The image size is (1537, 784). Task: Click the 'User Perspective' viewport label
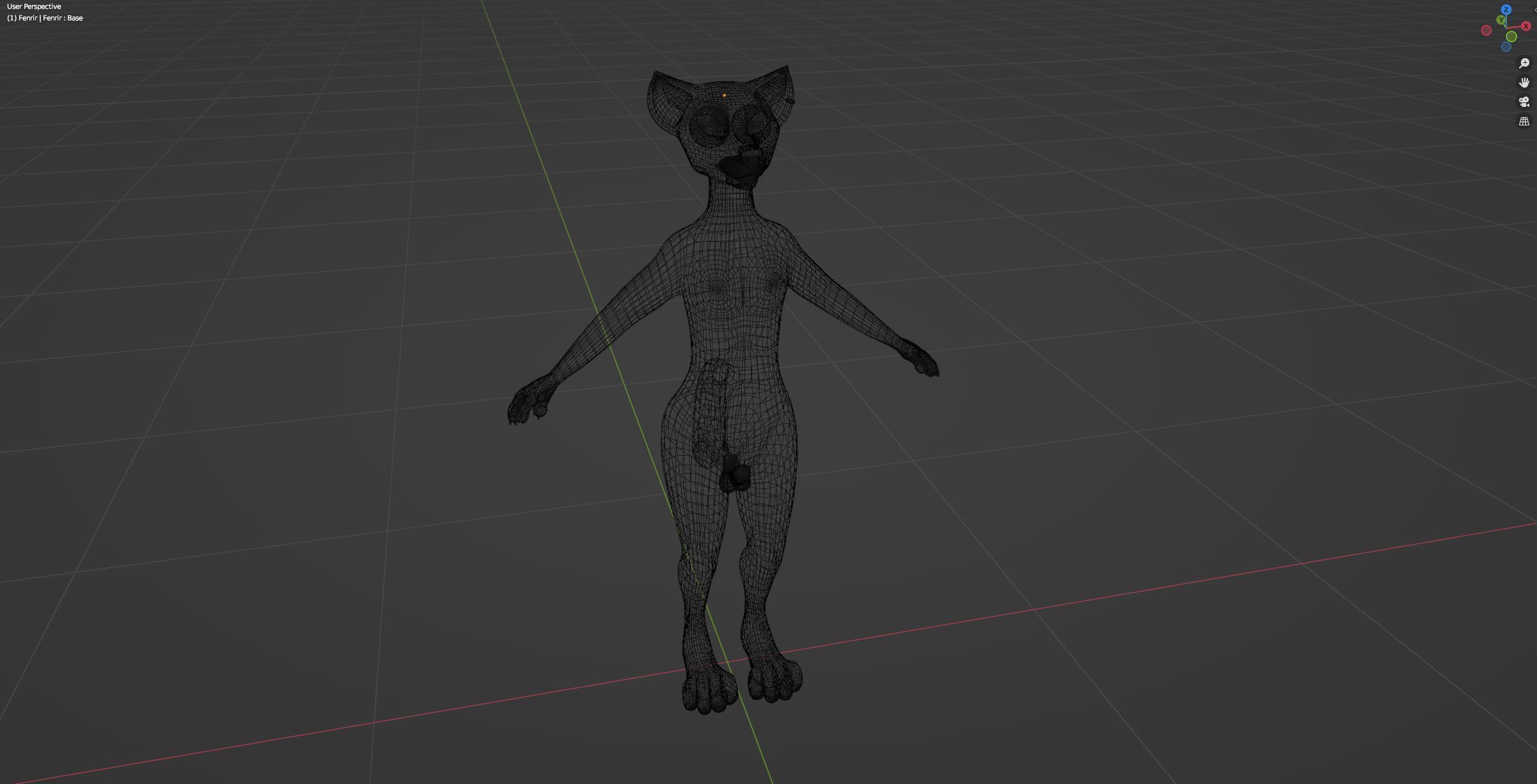pyautogui.click(x=34, y=6)
